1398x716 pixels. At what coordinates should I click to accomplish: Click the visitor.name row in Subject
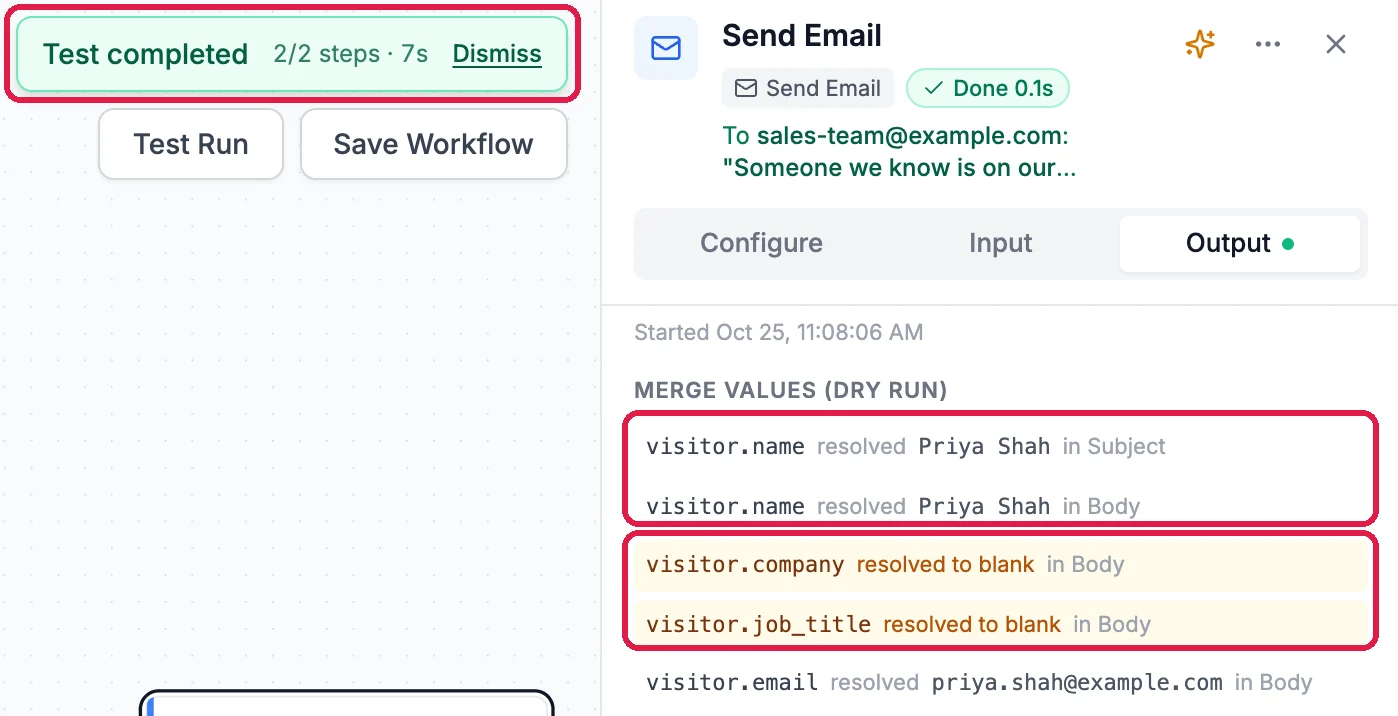pyautogui.click(x=1000, y=446)
